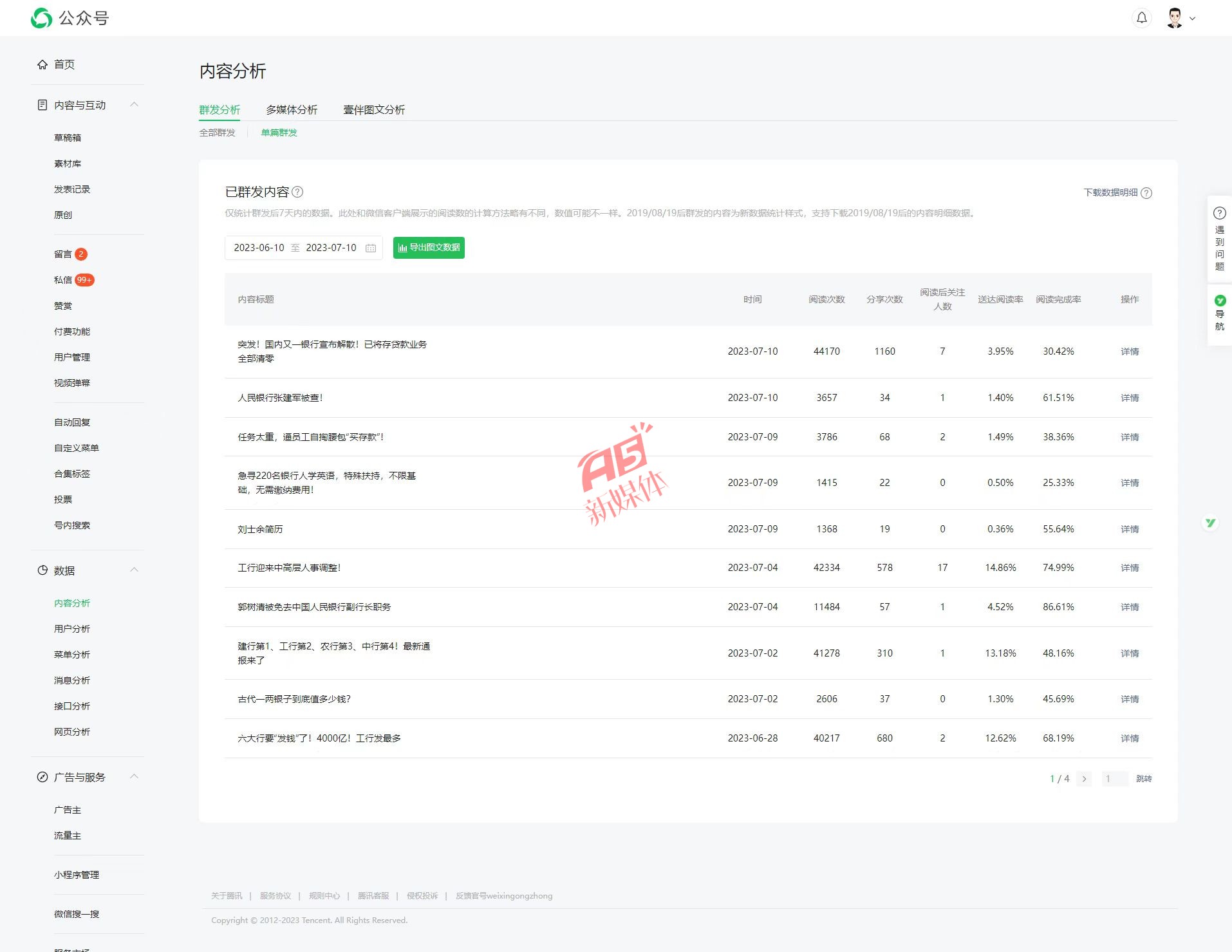This screenshot has height=952, width=1232.
Task: Go to next page with arrow
Action: tap(1084, 779)
